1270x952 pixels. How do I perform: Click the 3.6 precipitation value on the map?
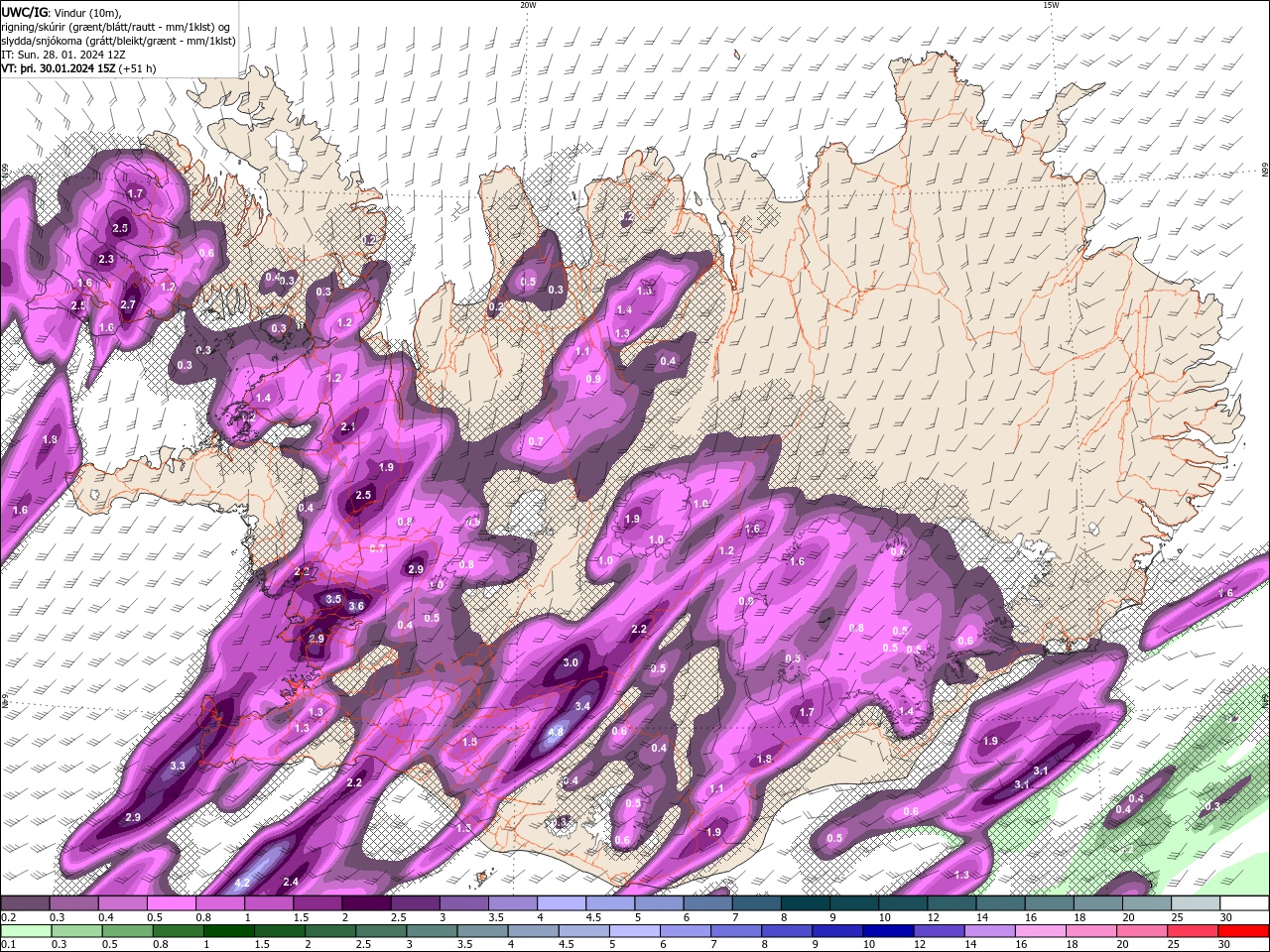(x=356, y=606)
